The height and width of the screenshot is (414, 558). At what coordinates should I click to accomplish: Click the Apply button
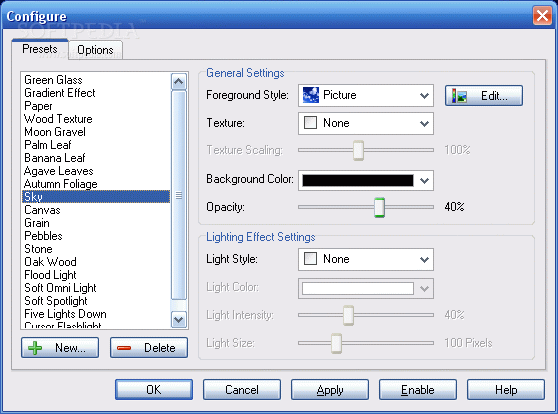tap(330, 389)
